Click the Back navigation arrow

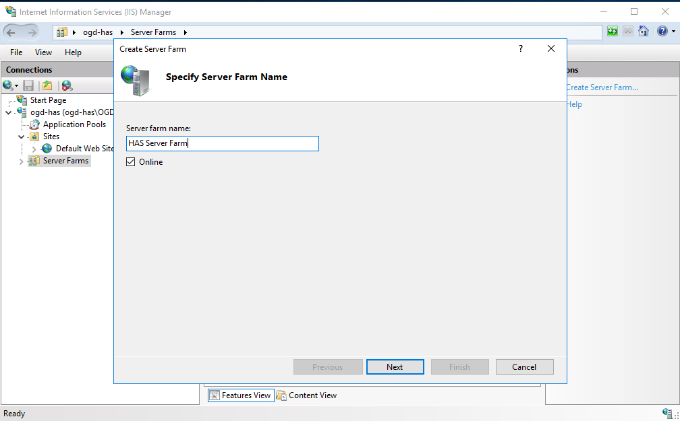pos(11,32)
